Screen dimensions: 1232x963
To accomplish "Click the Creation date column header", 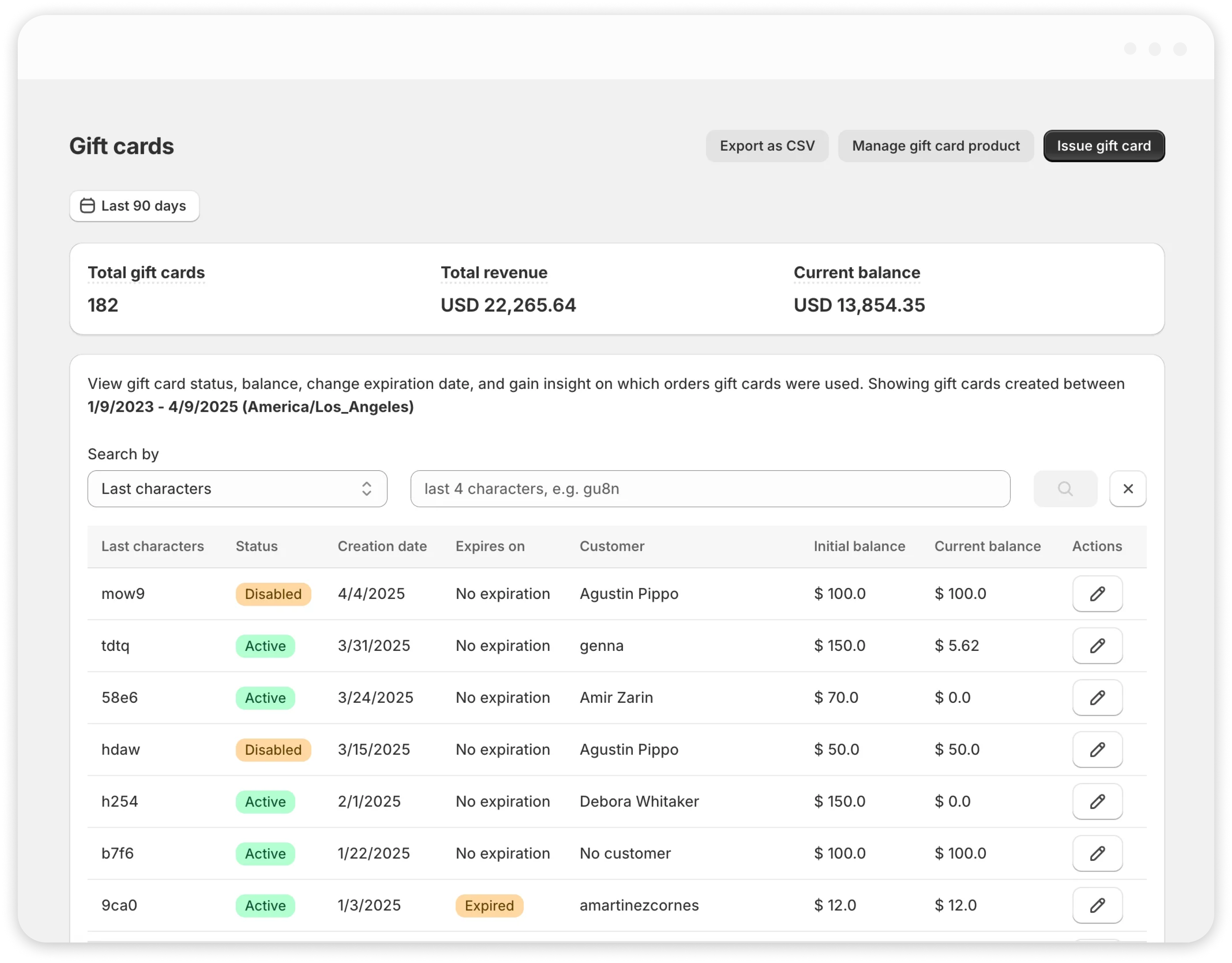I will (382, 546).
